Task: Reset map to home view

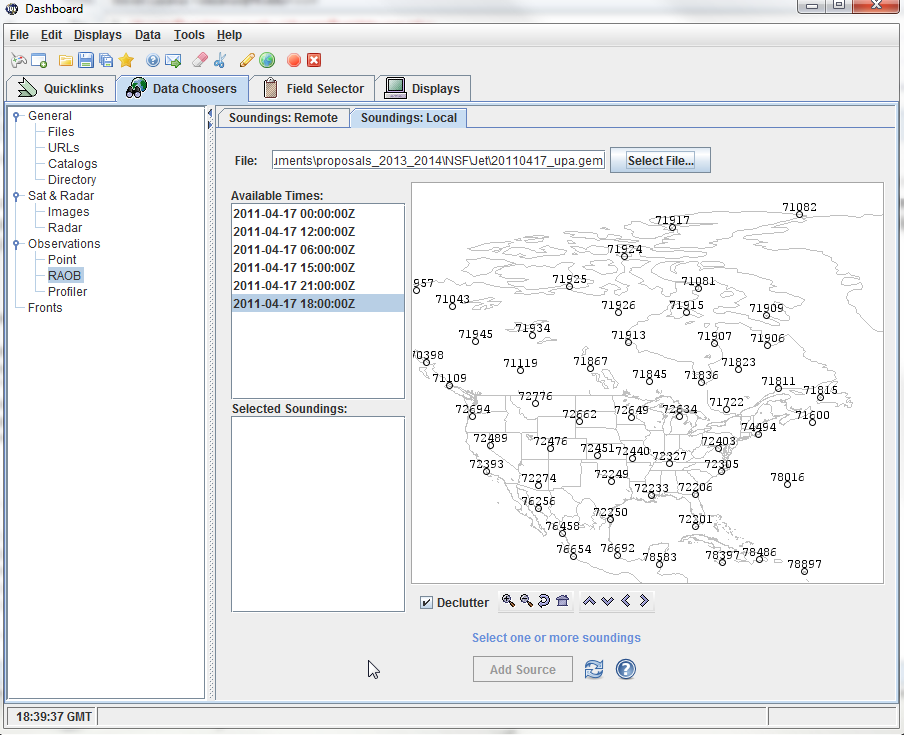Action: 562,601
